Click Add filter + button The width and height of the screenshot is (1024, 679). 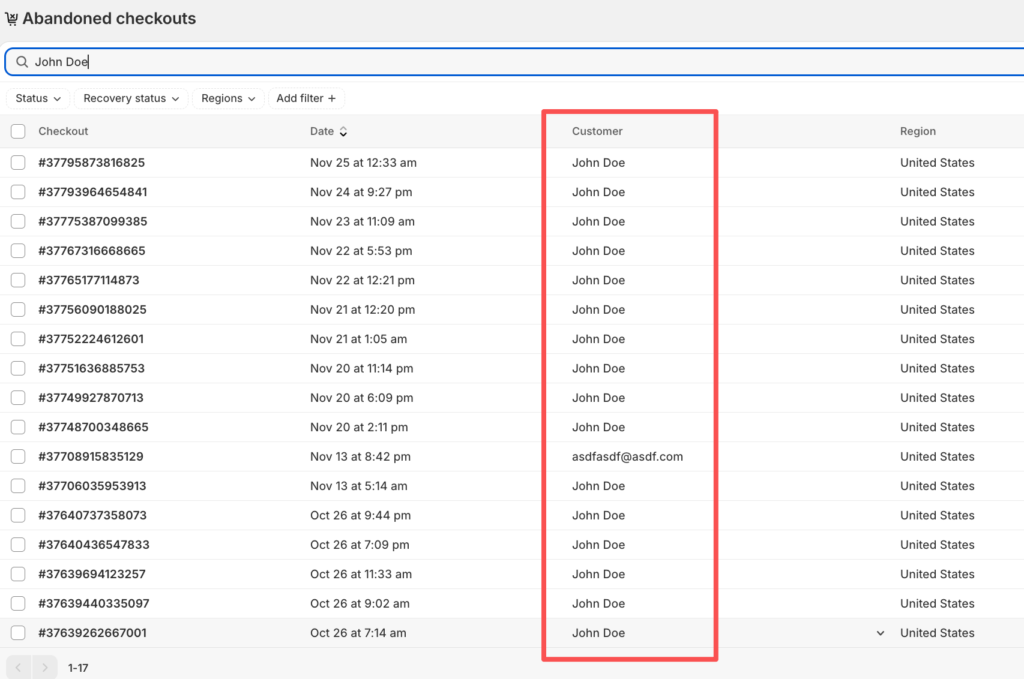(x=306, y=99)
